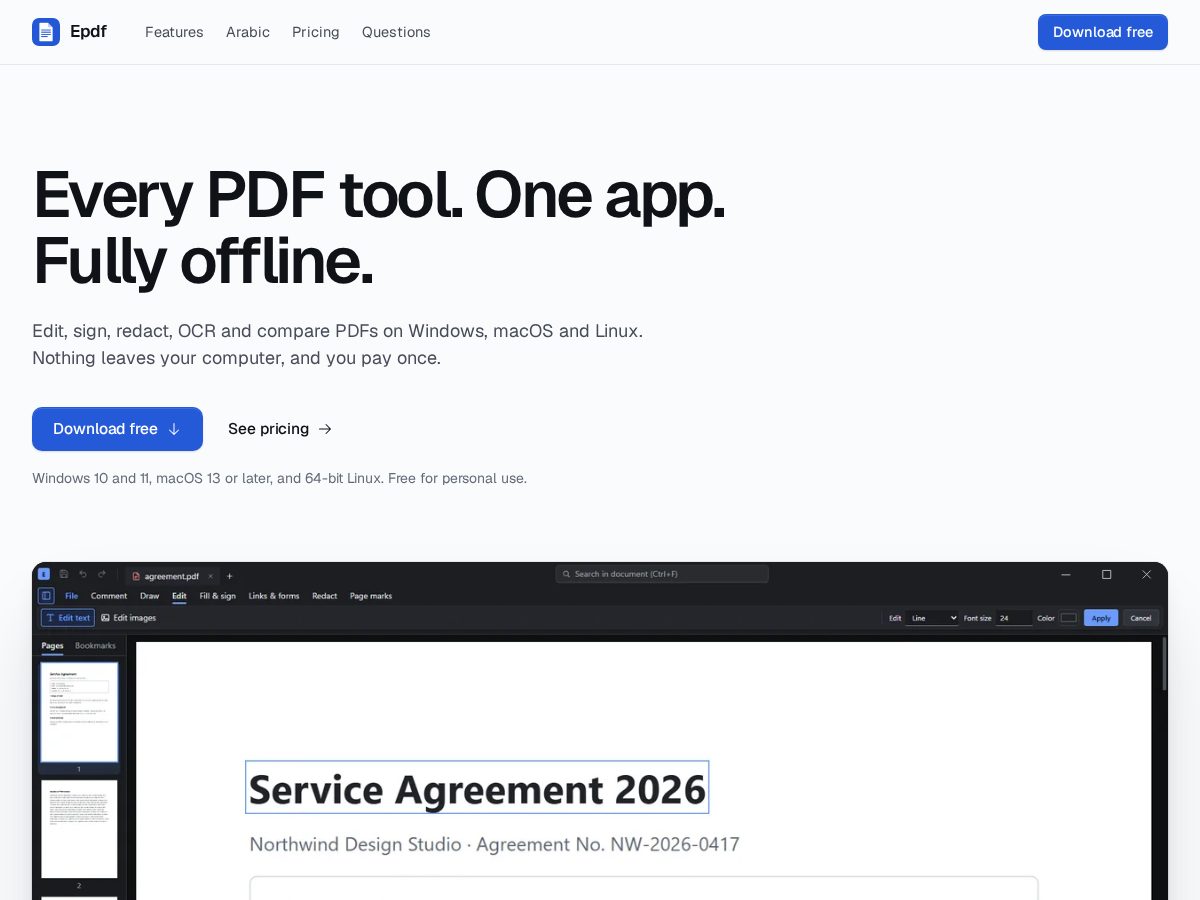
Task: Click the Cancel button
Action: [1141, 618]
